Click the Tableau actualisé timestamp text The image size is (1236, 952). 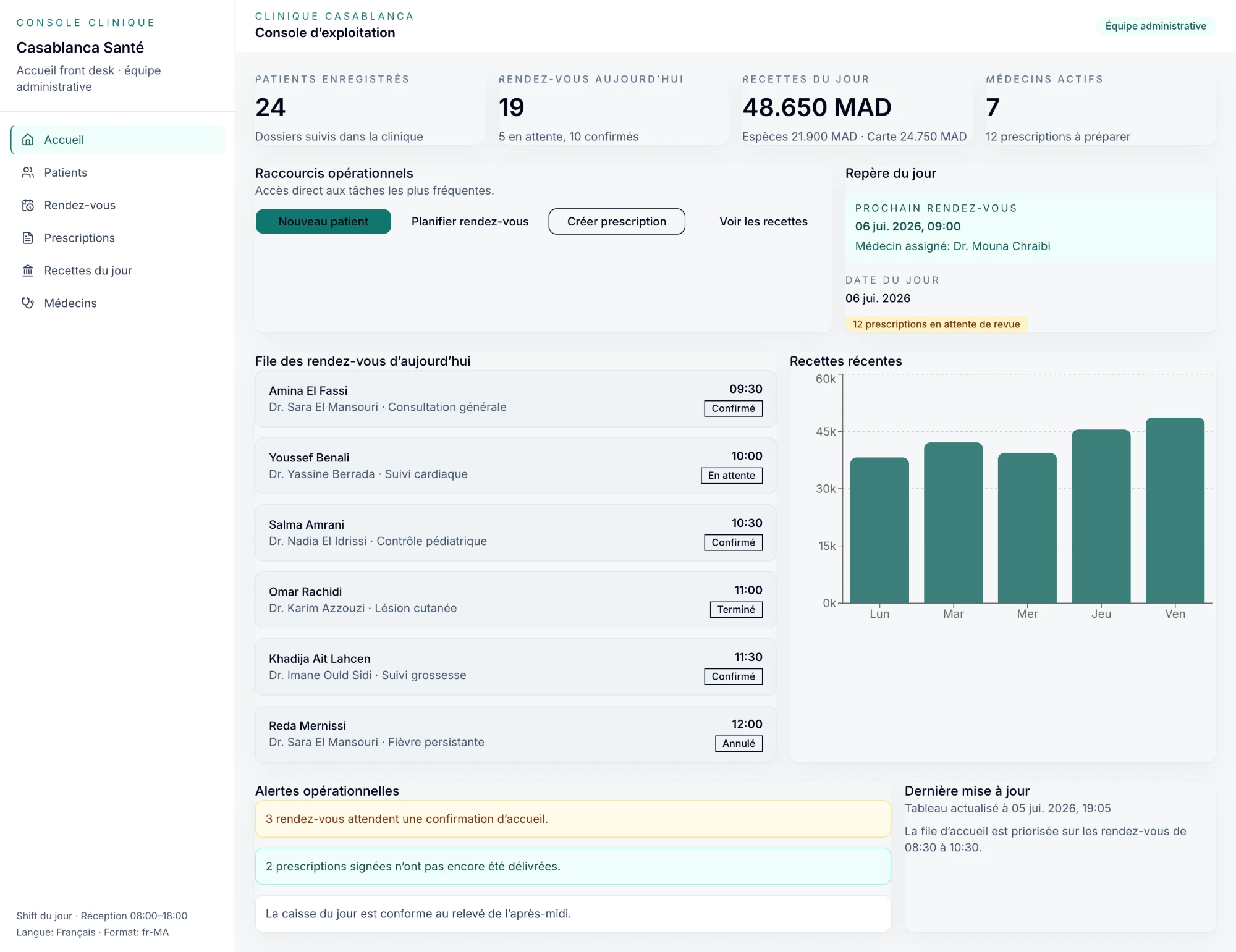(1007, 808)
